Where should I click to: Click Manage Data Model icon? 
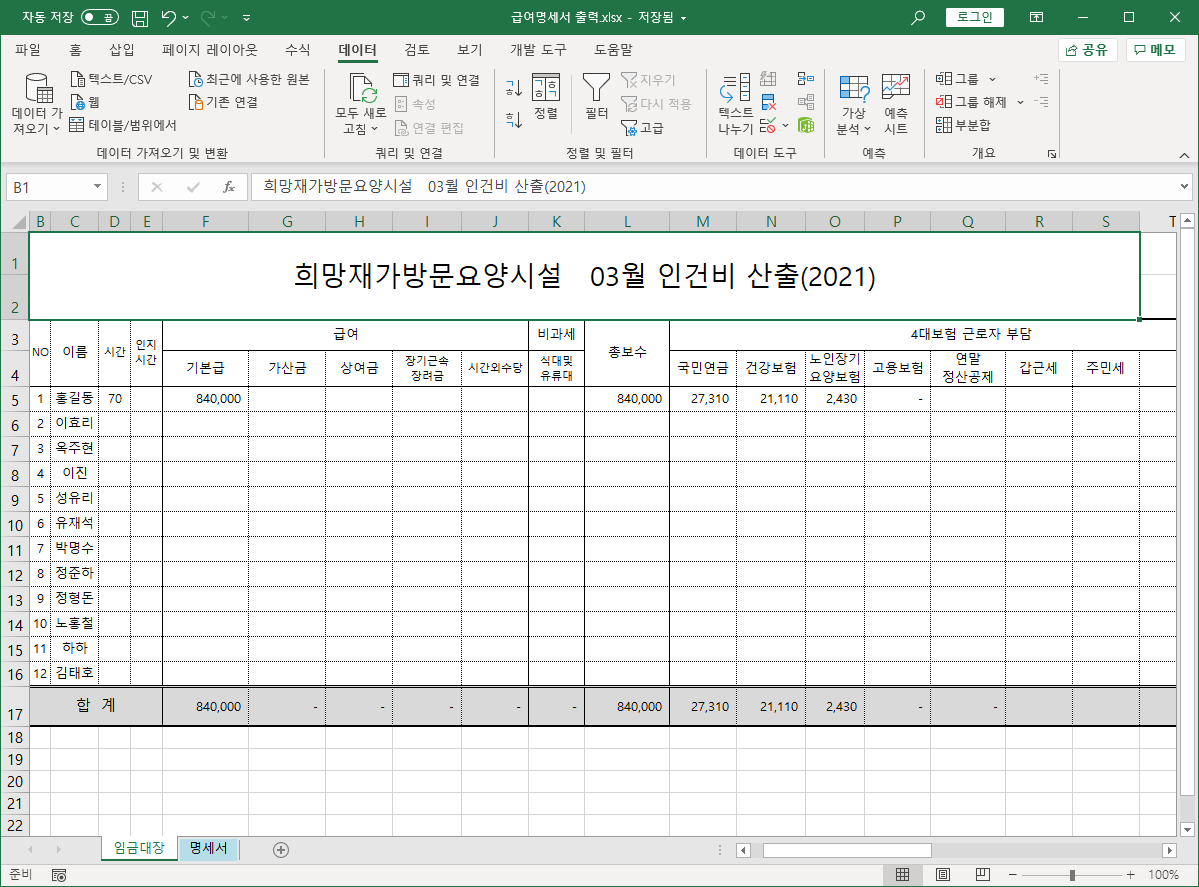point(806,125)
